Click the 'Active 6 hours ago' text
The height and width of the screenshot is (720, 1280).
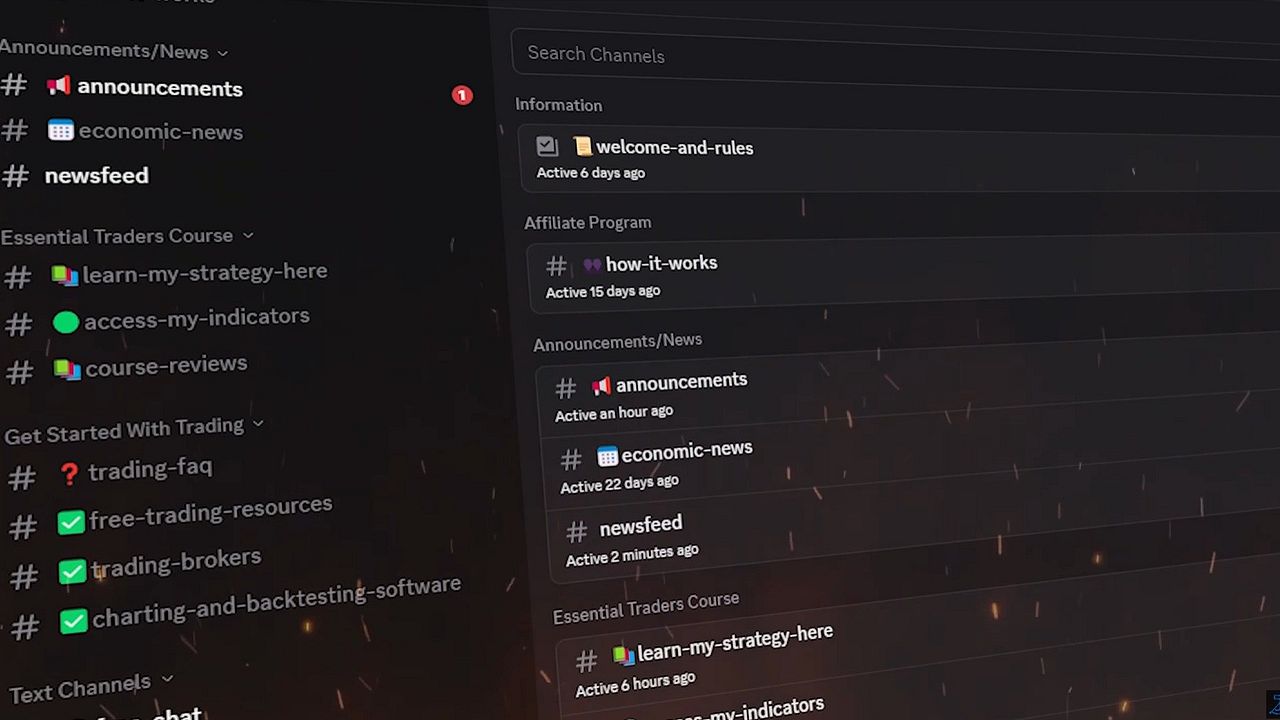tap(636, 684)
